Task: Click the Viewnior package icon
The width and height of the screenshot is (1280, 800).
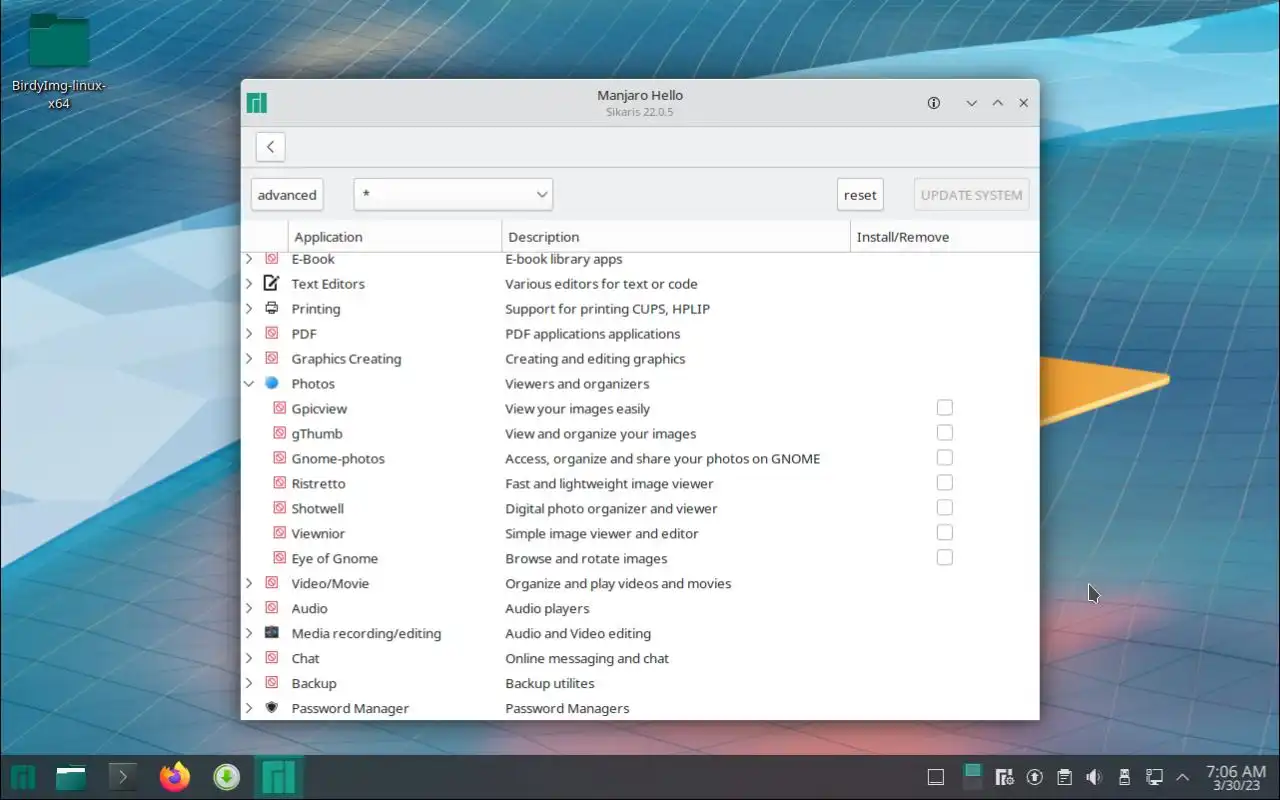Action: [280, 533]
